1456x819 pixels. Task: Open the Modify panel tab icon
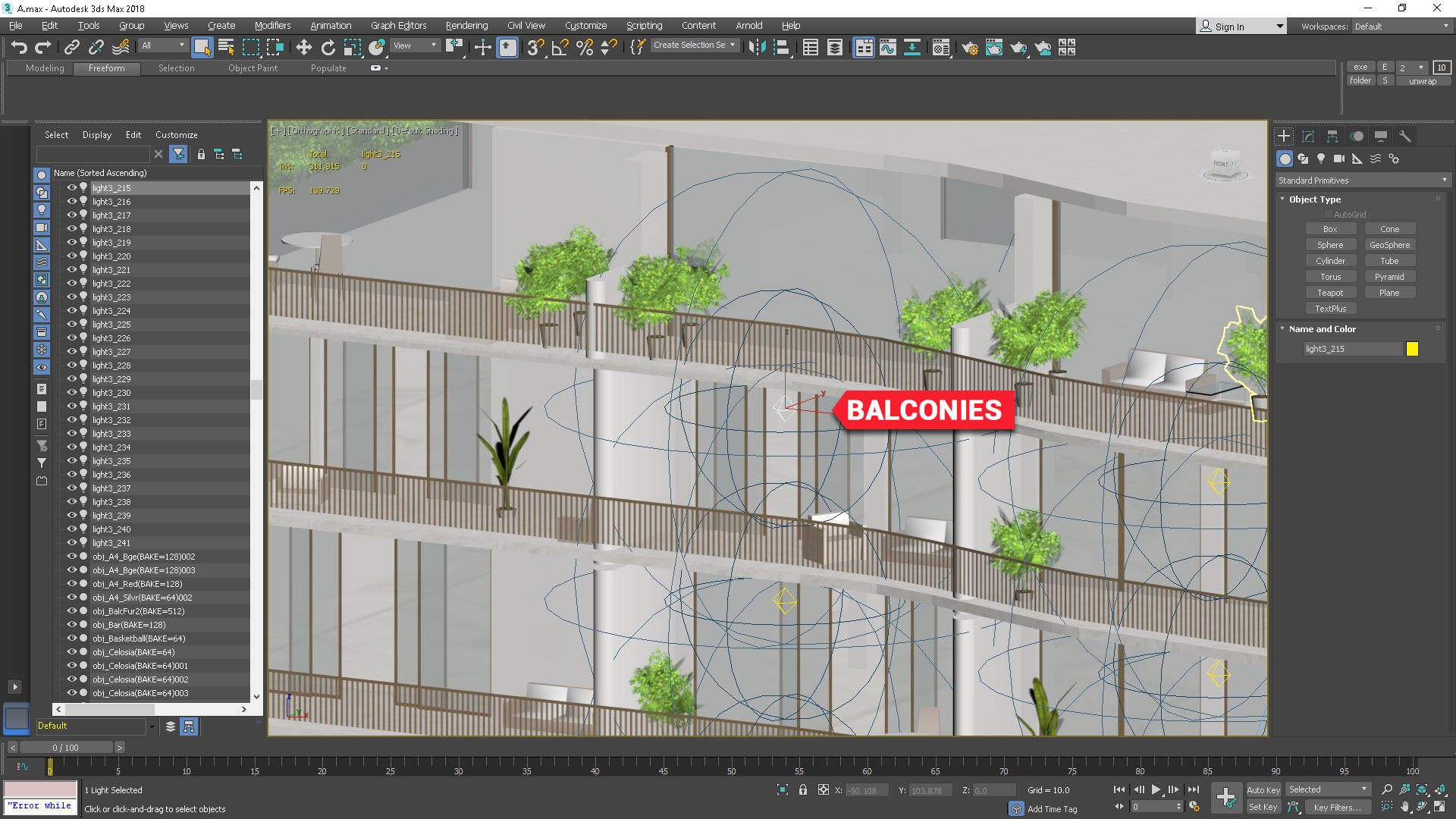click(x=1308, y=136)
